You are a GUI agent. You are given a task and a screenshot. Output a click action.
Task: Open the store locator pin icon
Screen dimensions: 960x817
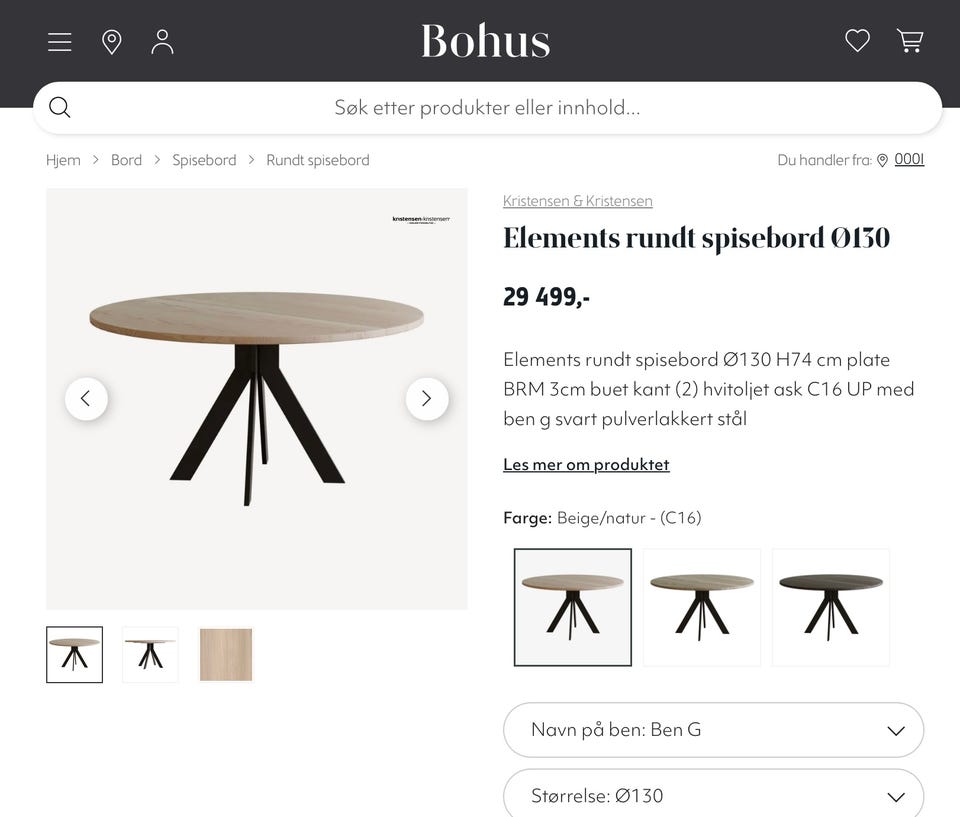[x=111, y=42]
